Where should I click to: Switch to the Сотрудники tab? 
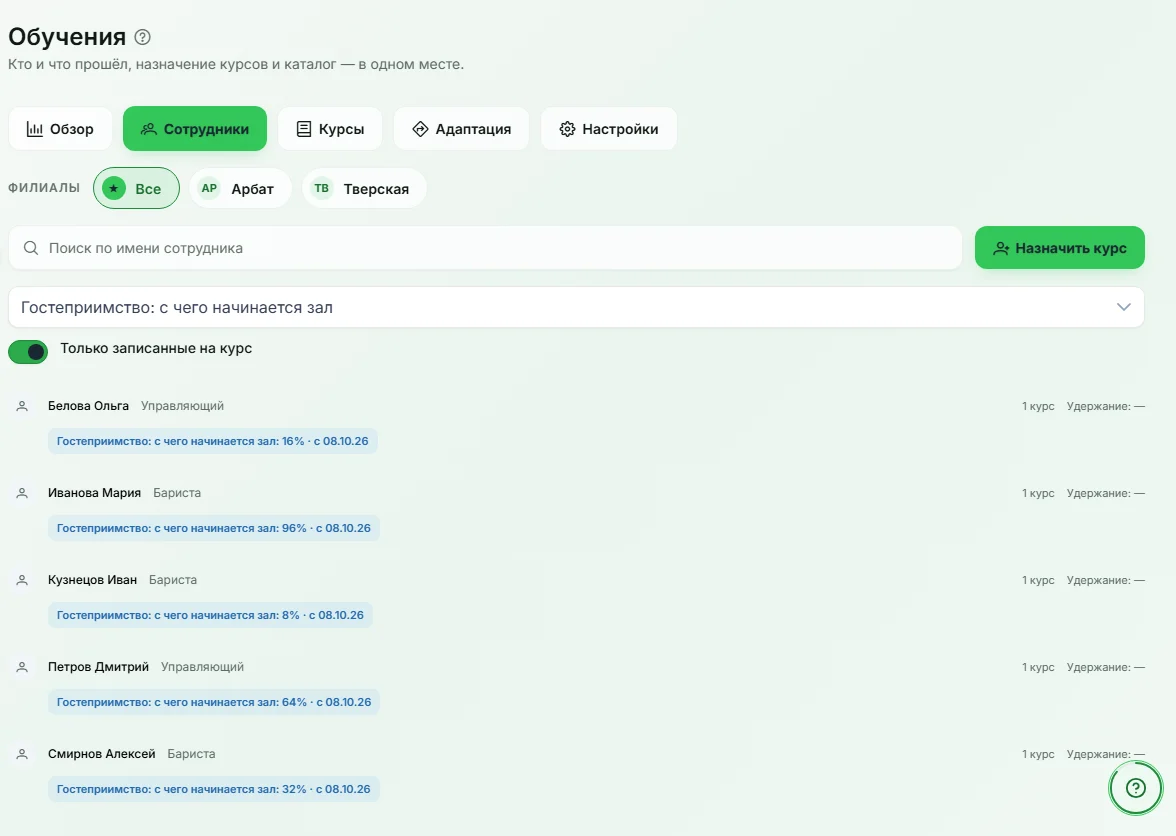point(195,129)
